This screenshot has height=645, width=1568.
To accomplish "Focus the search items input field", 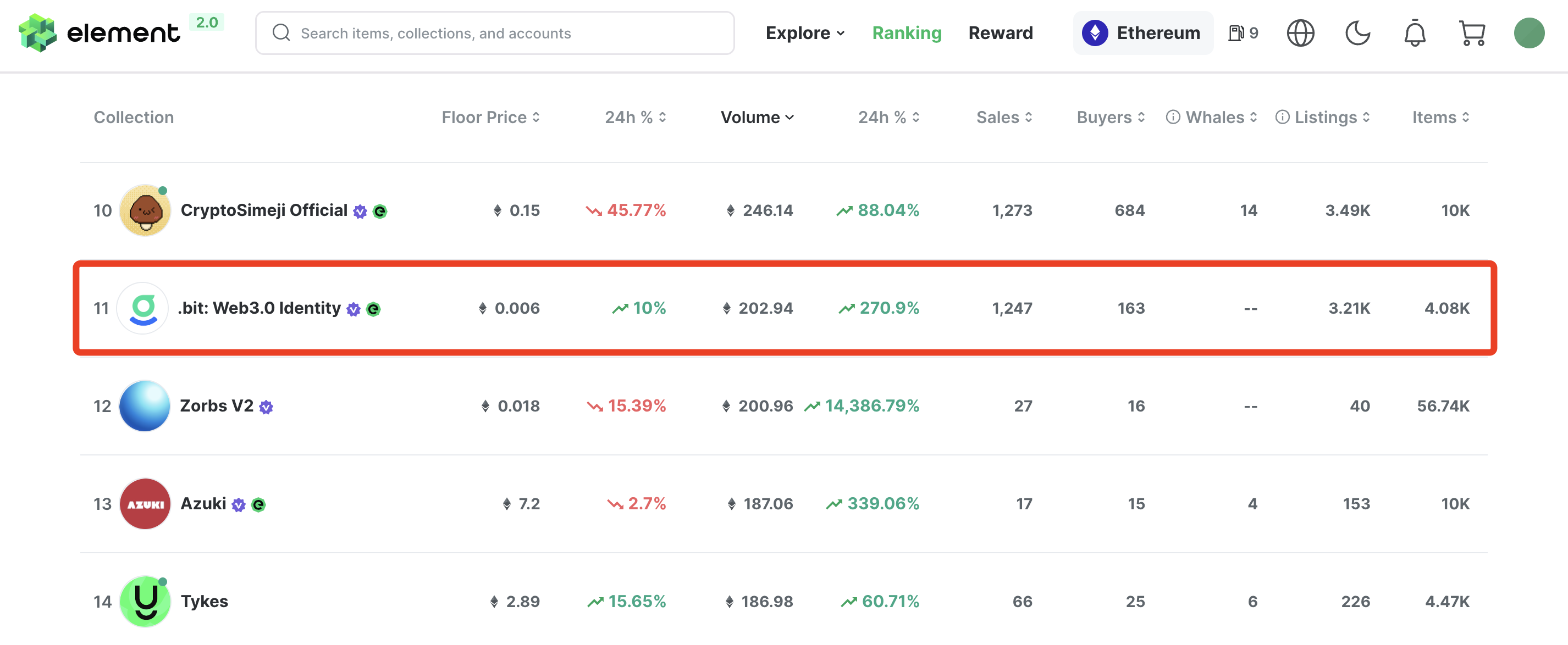I will click(x=495, y=33).
